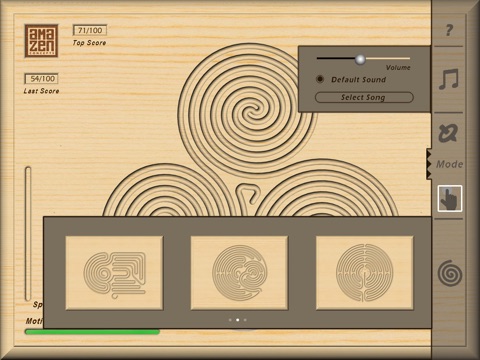Click the vertical speed slider track
This screenshot has height=360, width=480.
click(x=28, y=233)
